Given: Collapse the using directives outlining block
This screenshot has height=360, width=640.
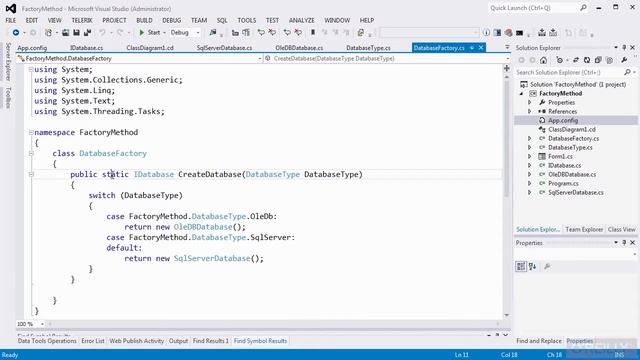Looking at the screenshot, I should tap(31, 69).
